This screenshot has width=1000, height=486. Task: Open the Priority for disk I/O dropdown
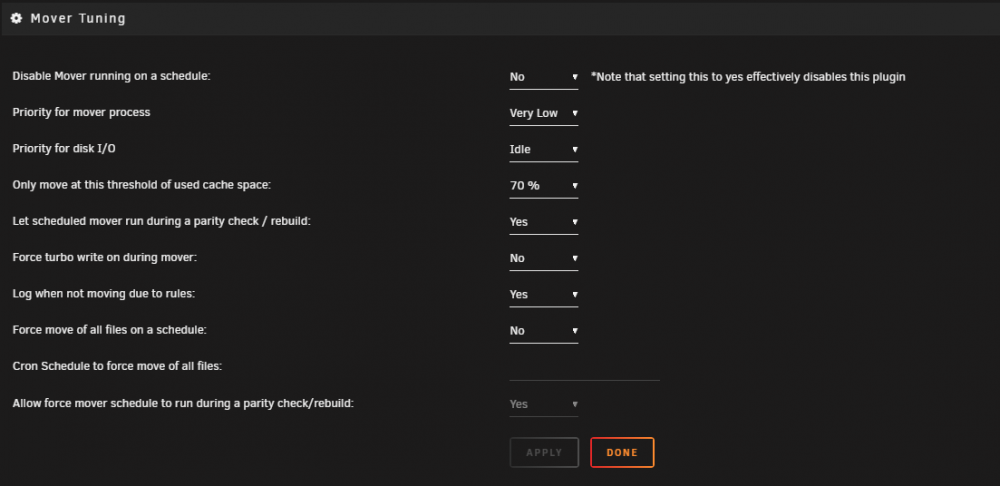pyautogui.click(x=543, y=150)
